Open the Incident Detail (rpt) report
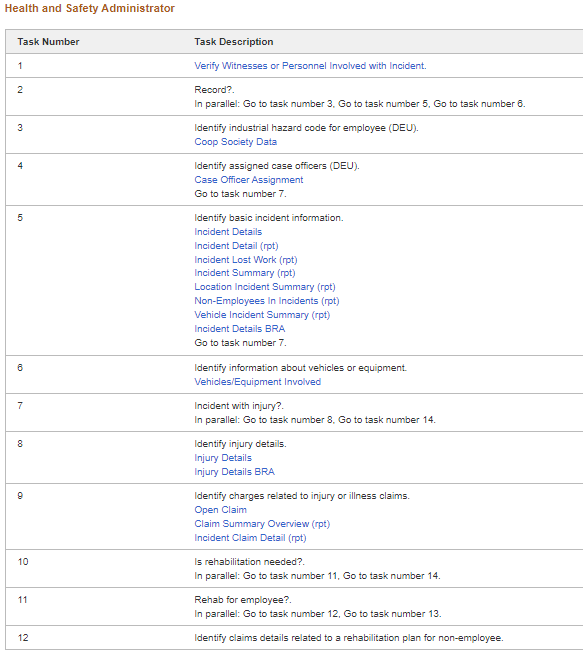 pyautogui.click(x=236, y=246)
